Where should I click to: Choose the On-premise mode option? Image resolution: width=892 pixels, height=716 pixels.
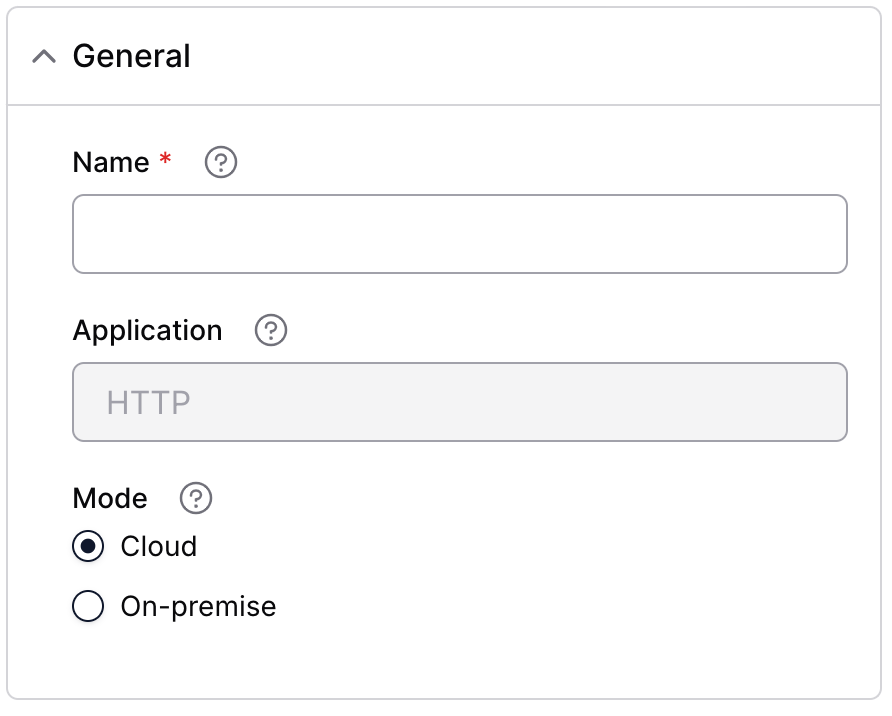tap(88, 606)
